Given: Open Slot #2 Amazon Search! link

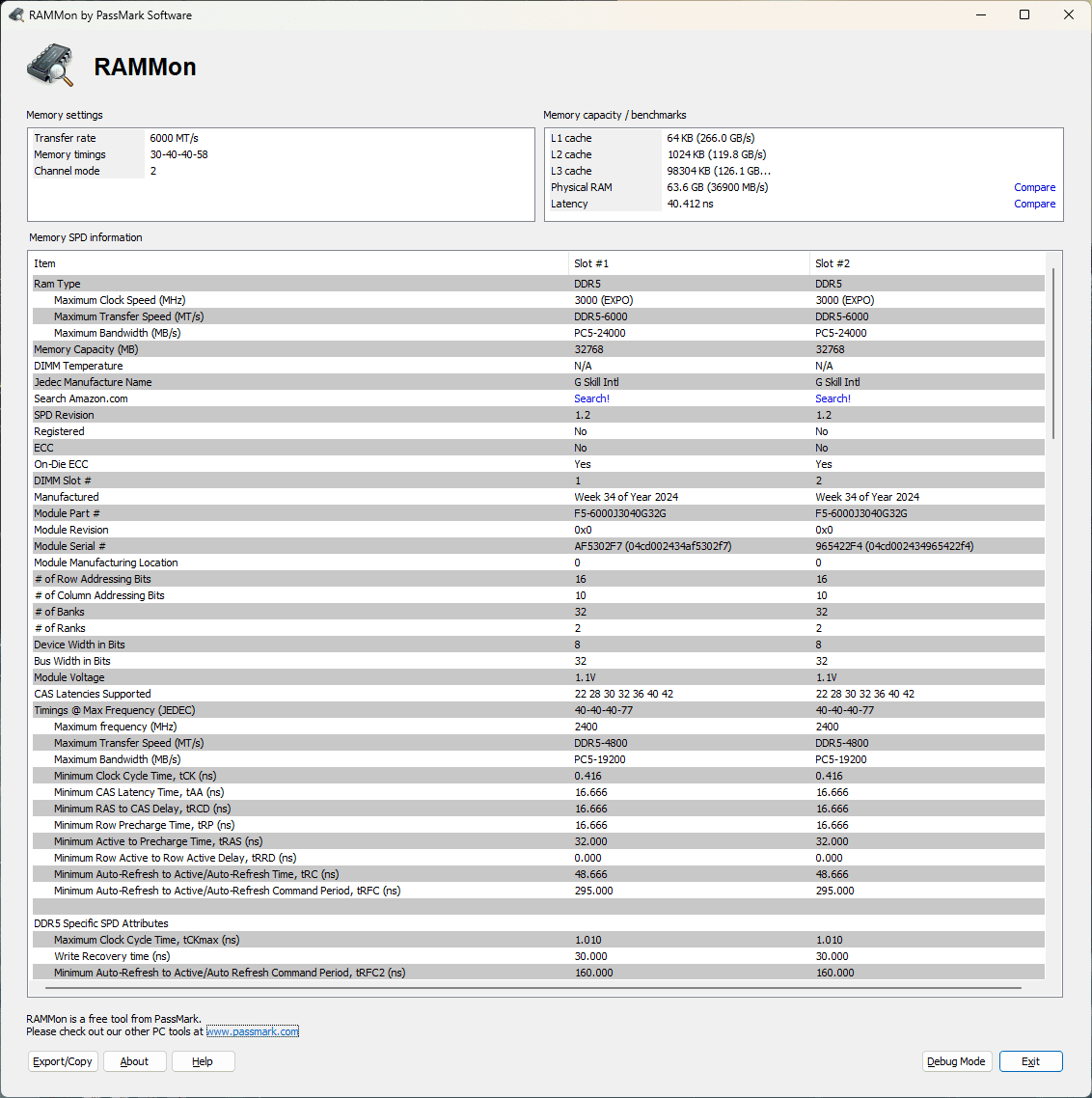Looking at the screenshot, I should click(x=833, y=398).
